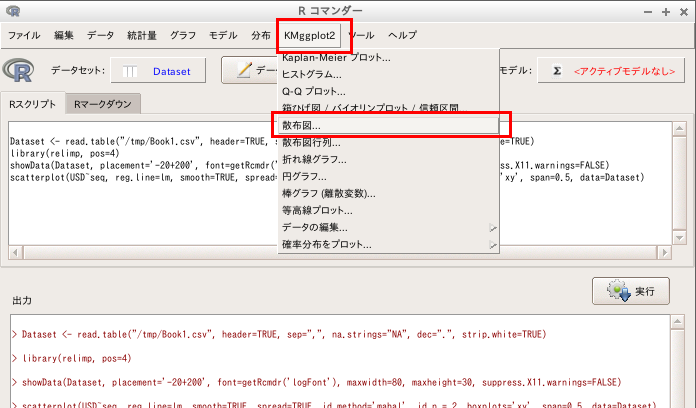Screen dimensions: 696x408
Task: Click the R icon in title bar
Action: (13, 11)
